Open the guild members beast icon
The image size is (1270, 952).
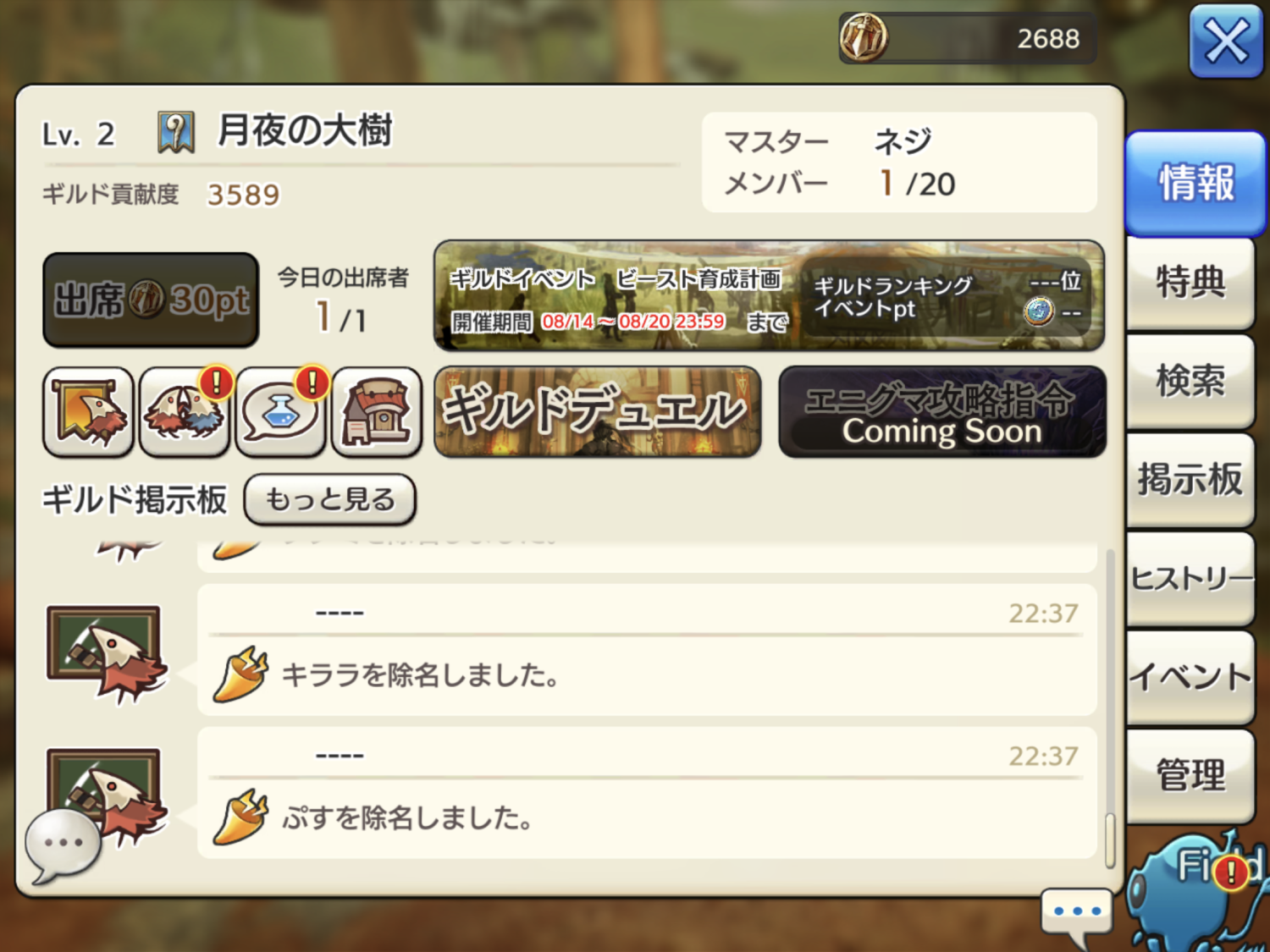click(185, 412)
